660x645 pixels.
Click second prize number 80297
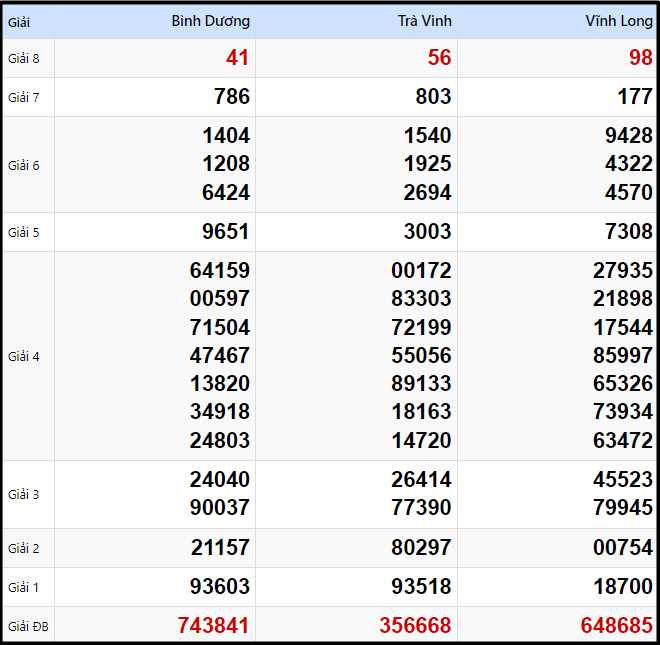[x=421, y=548]
